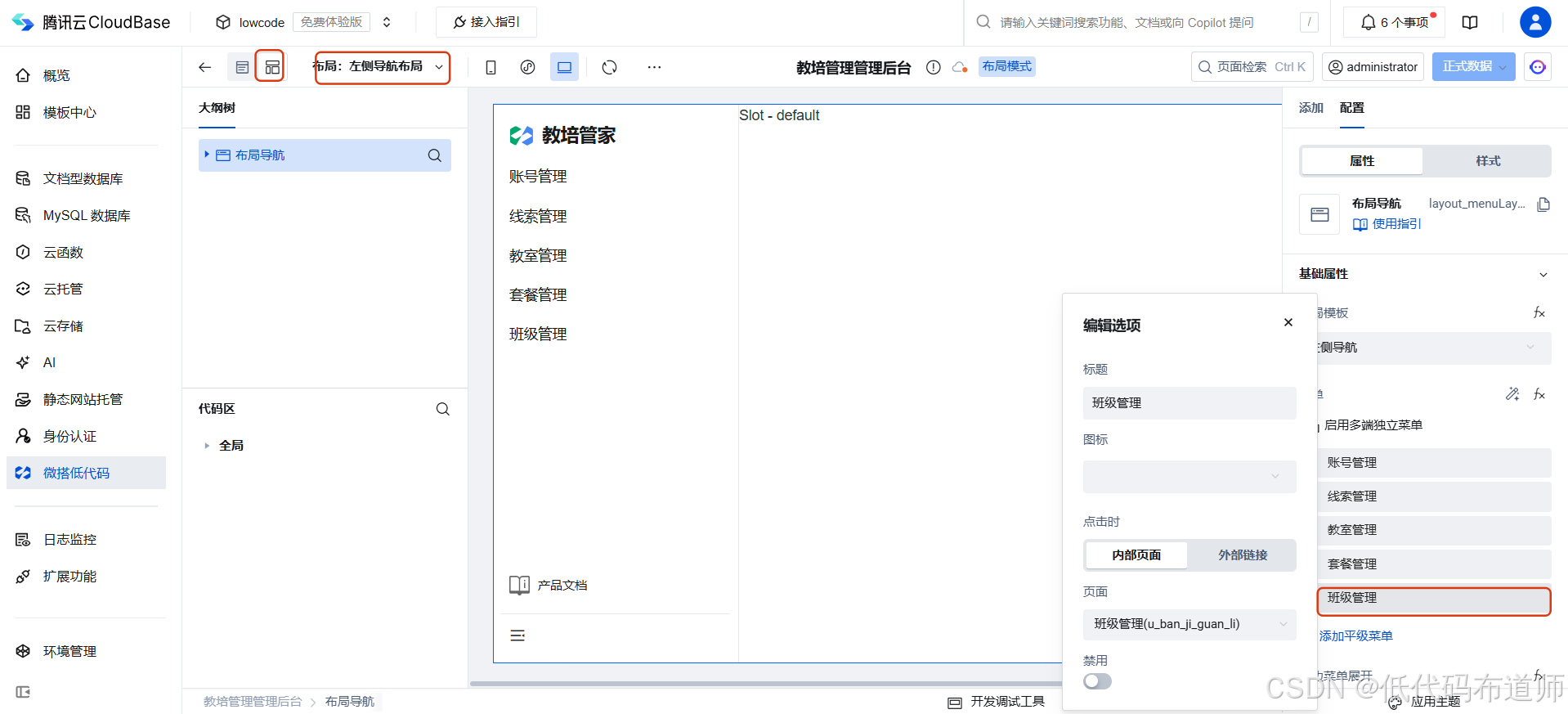Viewport: 1568px width, 714px height.
Task: Open 页面检索 Ctrl K search box
Action: click(x=1252, y=67)
